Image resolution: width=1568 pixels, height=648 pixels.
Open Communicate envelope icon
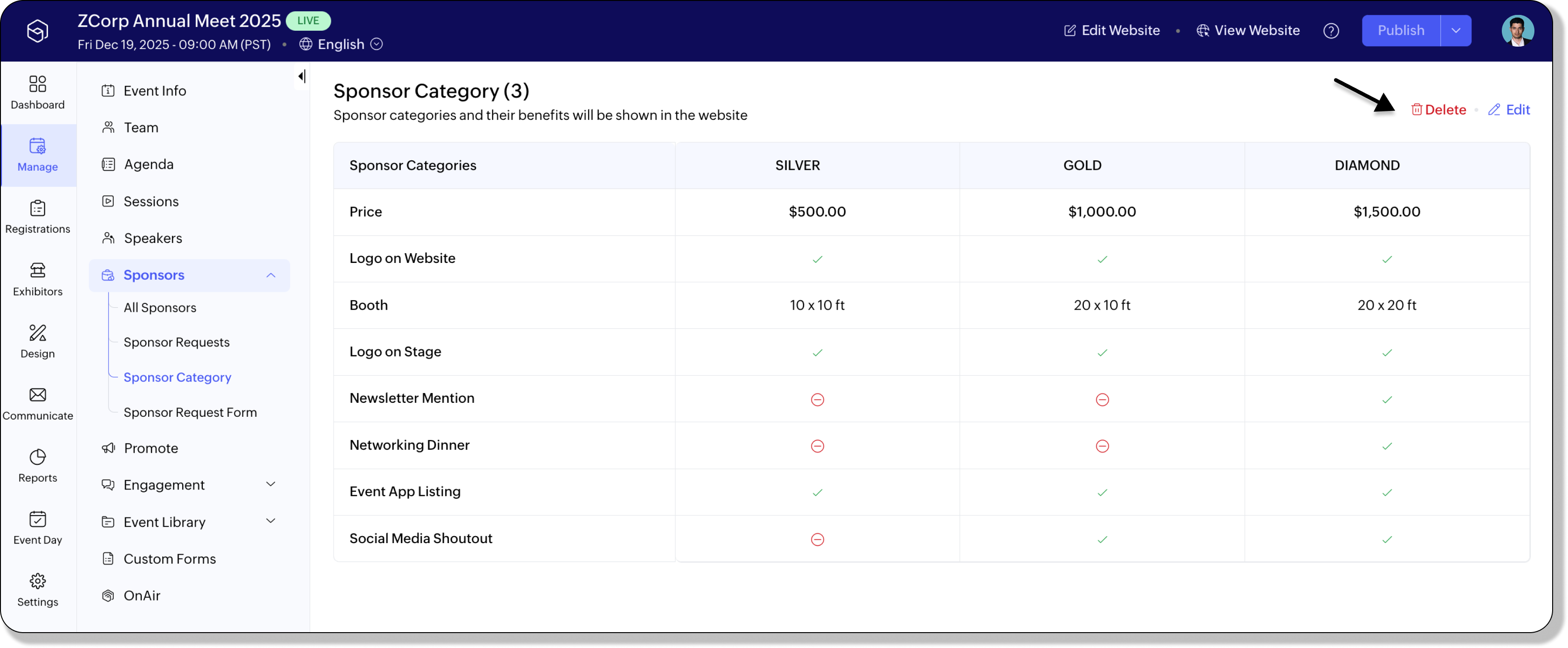(37, 395)
